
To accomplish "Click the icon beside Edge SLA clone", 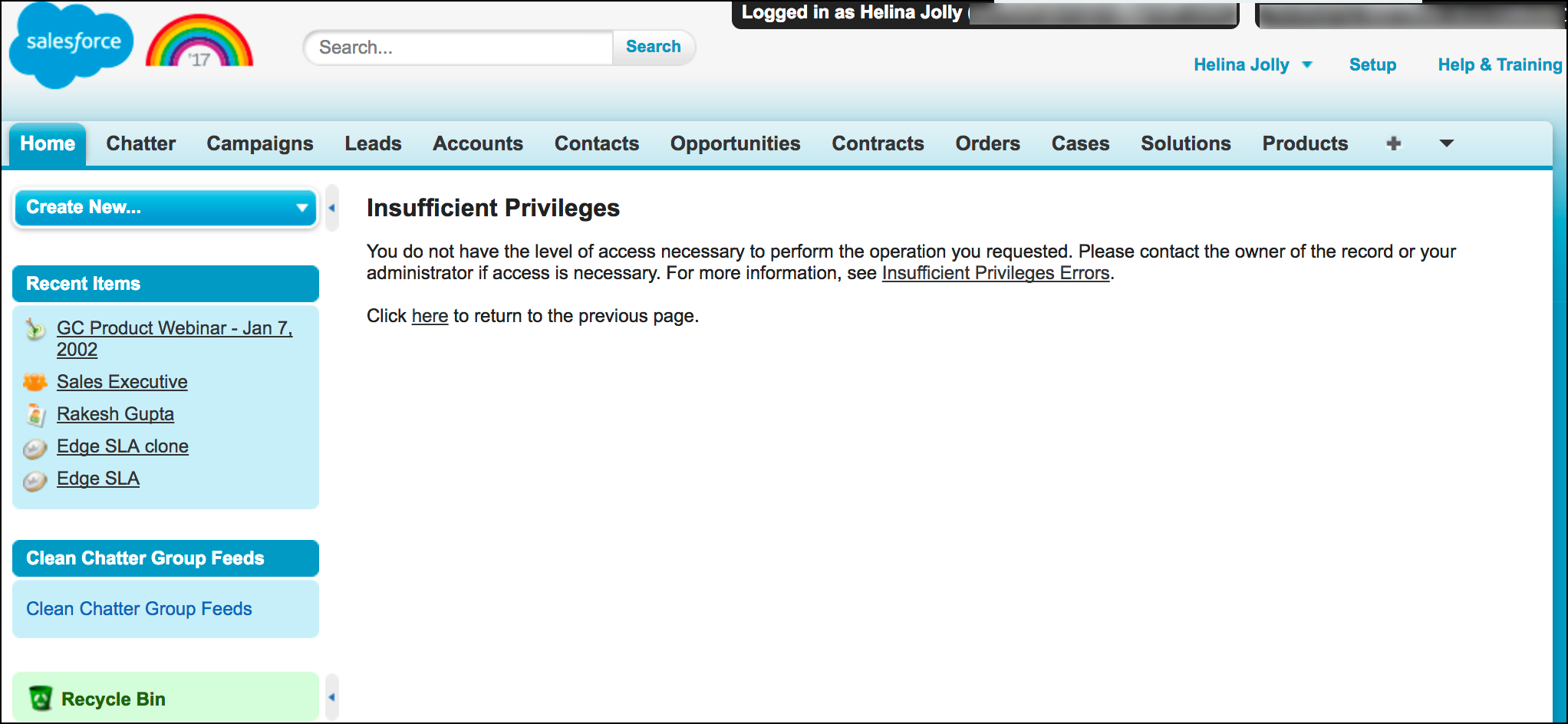I will click(35, 448).
